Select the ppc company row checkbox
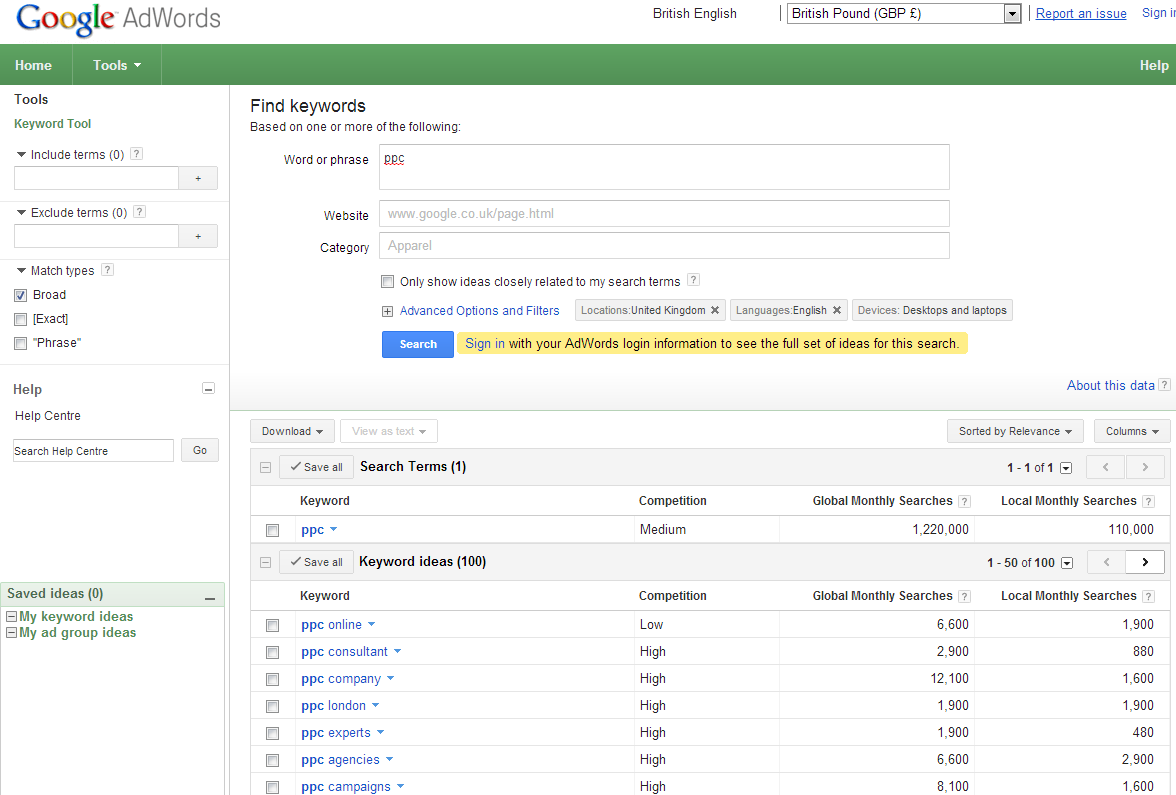The height and width of the screenshot is (795, 1176). coord(272,680)
